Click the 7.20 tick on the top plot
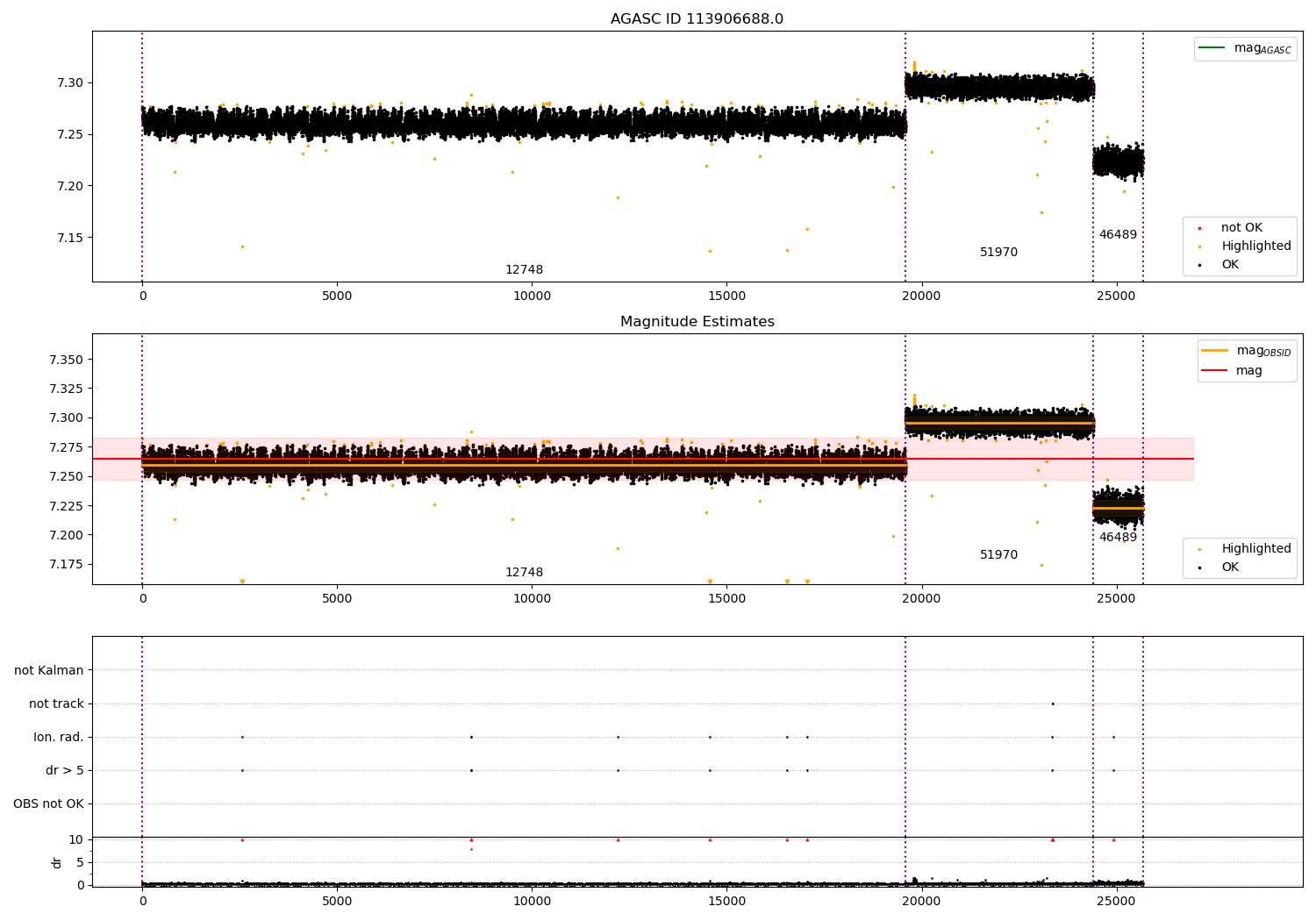This screenshot has height=921, width=1316. (x=70, y=186)
